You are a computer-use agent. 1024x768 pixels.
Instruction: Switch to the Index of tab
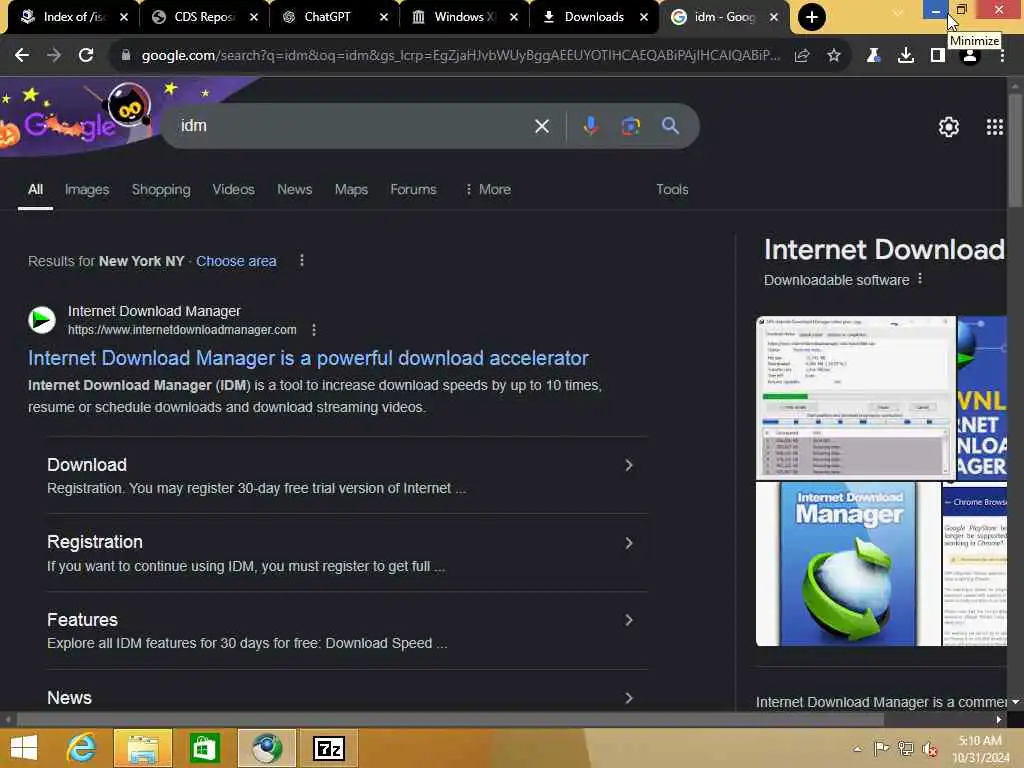coord(73,17)
